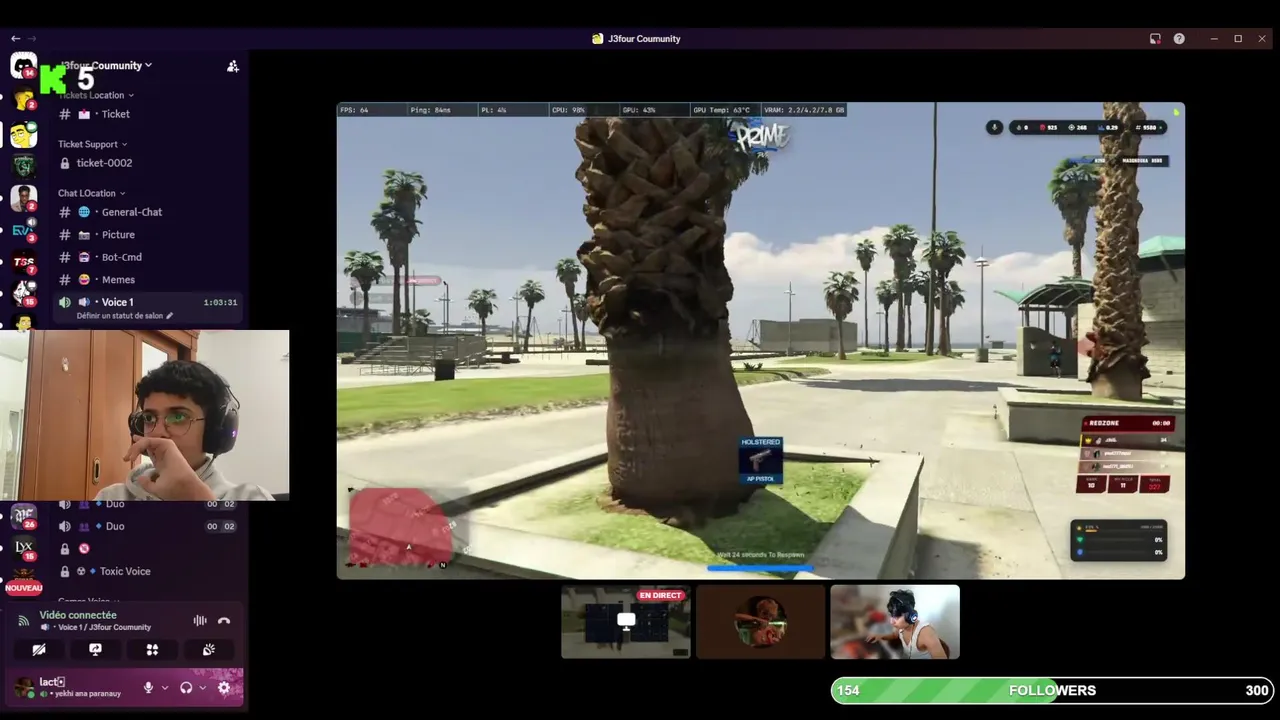Click 'Définir un statut de salon' link
1280x720 pixels.
[x=120, y=316]
